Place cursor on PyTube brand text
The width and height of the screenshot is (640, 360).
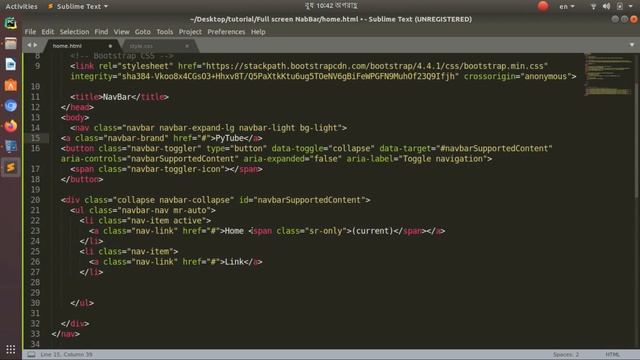pos(229,138)
